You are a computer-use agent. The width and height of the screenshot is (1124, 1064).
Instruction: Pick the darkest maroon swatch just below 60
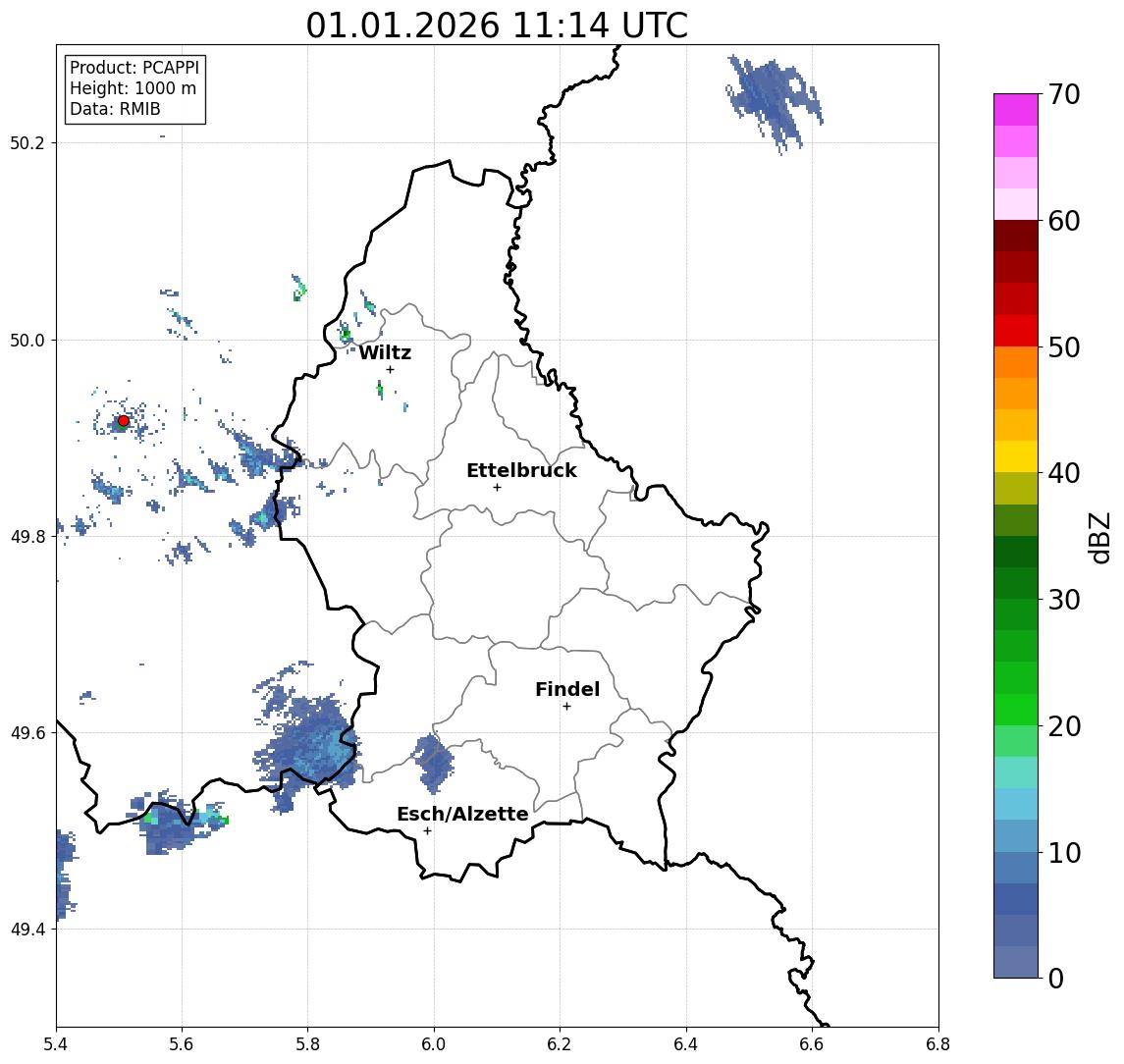point(1016,236)
